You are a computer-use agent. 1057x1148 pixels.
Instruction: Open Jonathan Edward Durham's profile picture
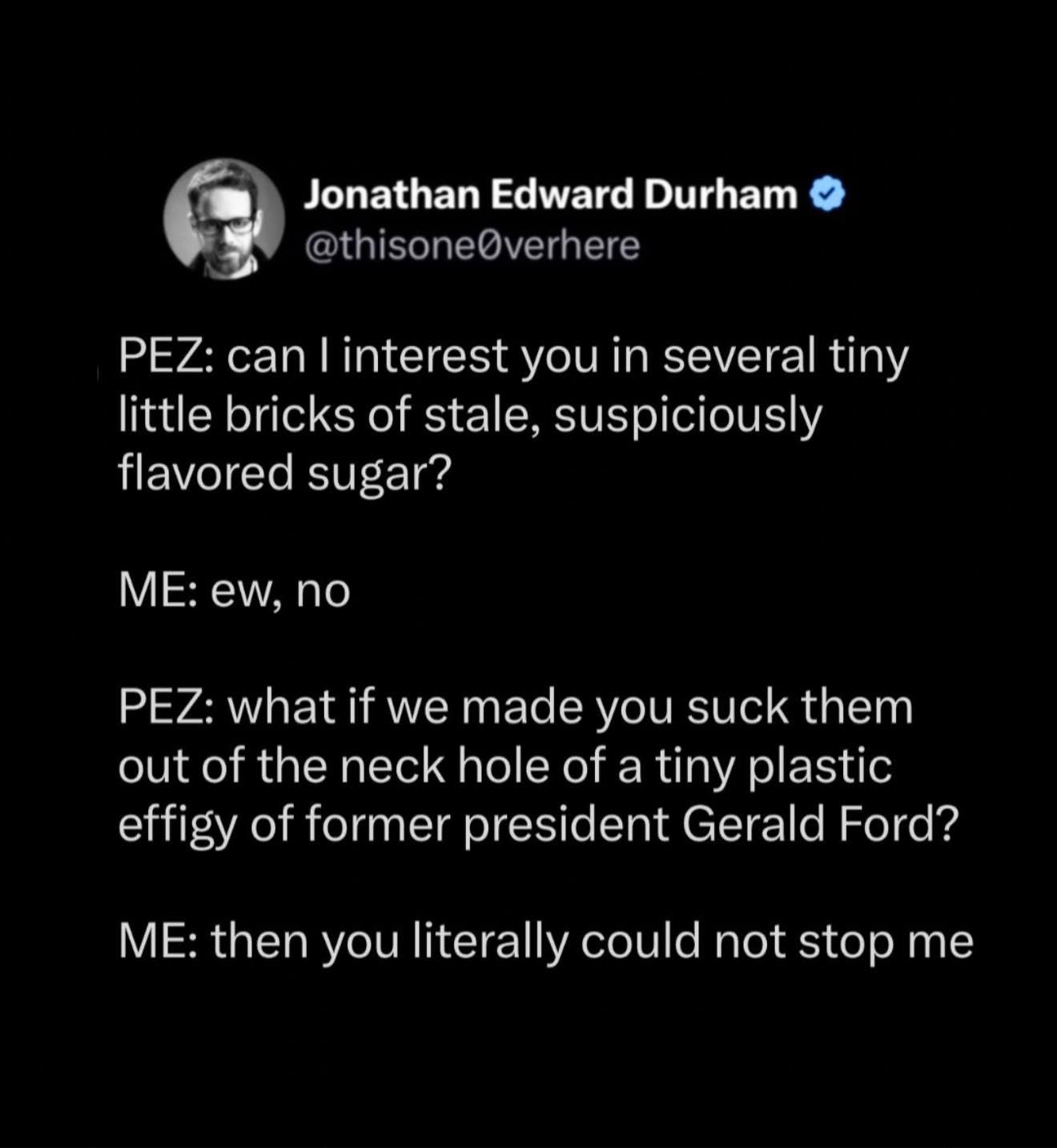[x=224, y=219]
